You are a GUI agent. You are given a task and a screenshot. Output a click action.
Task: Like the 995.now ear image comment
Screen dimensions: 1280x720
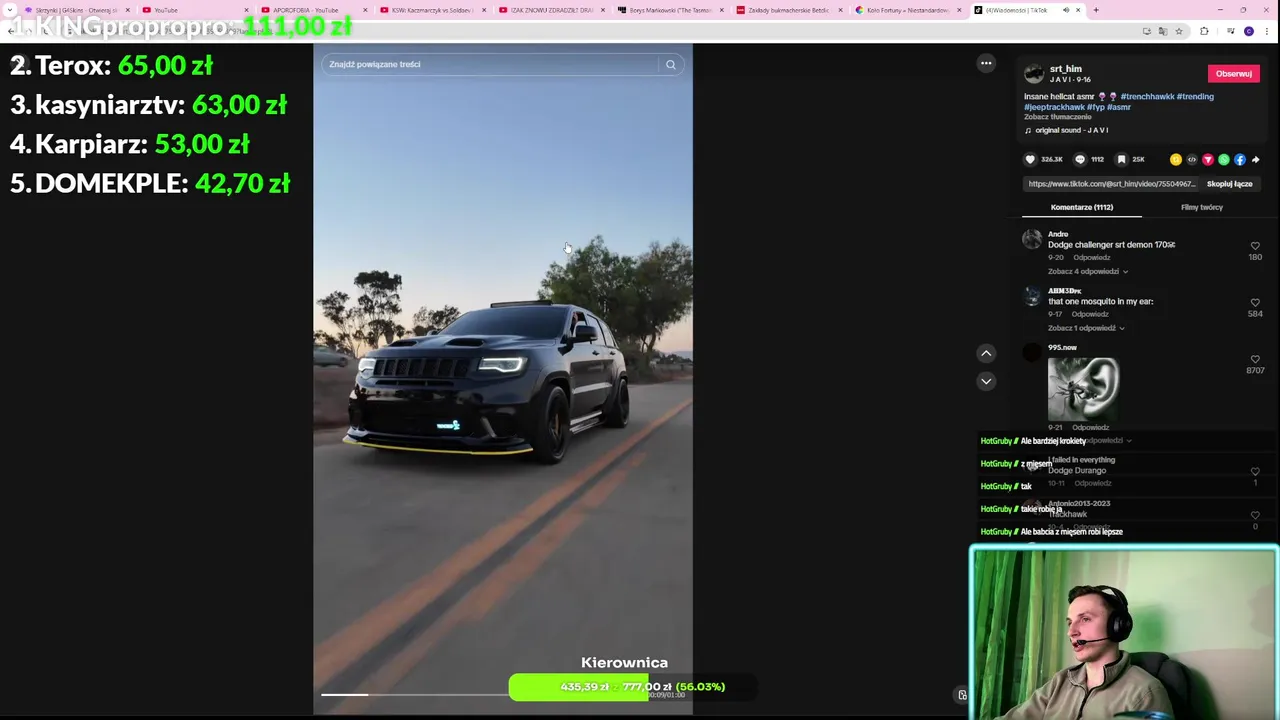click(1255, 360)
